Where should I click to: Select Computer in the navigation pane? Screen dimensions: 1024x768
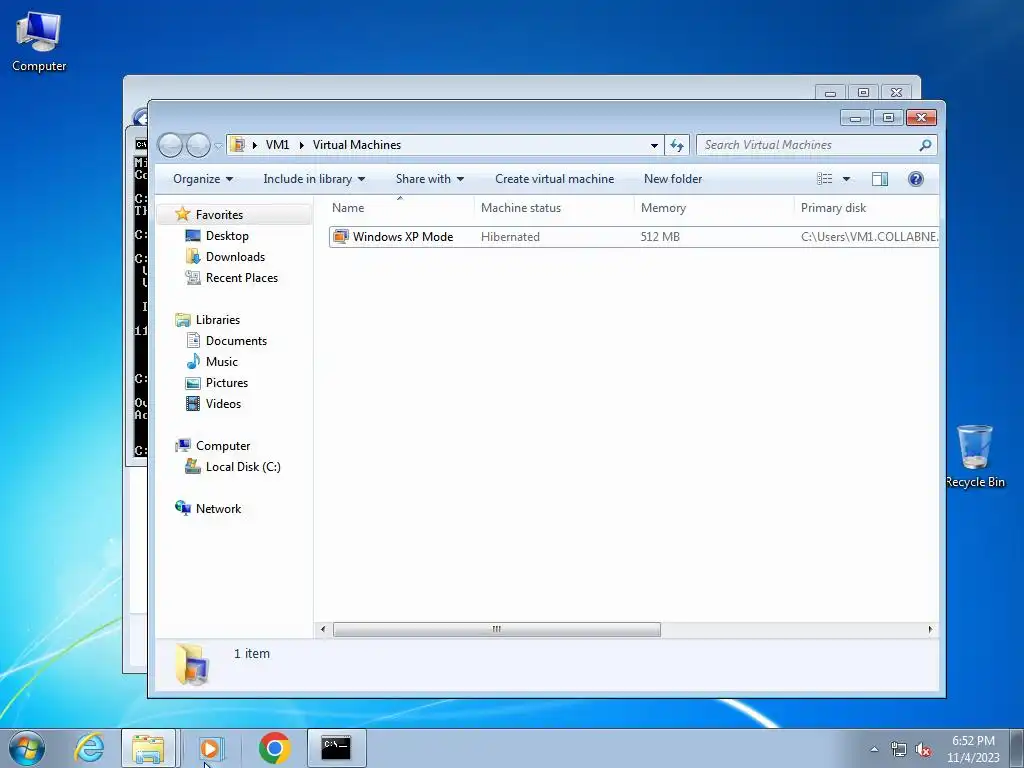tap(223, 445)
